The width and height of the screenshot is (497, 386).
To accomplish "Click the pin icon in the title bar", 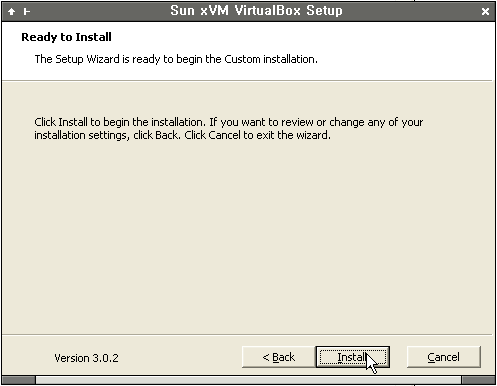I will 27,12.
